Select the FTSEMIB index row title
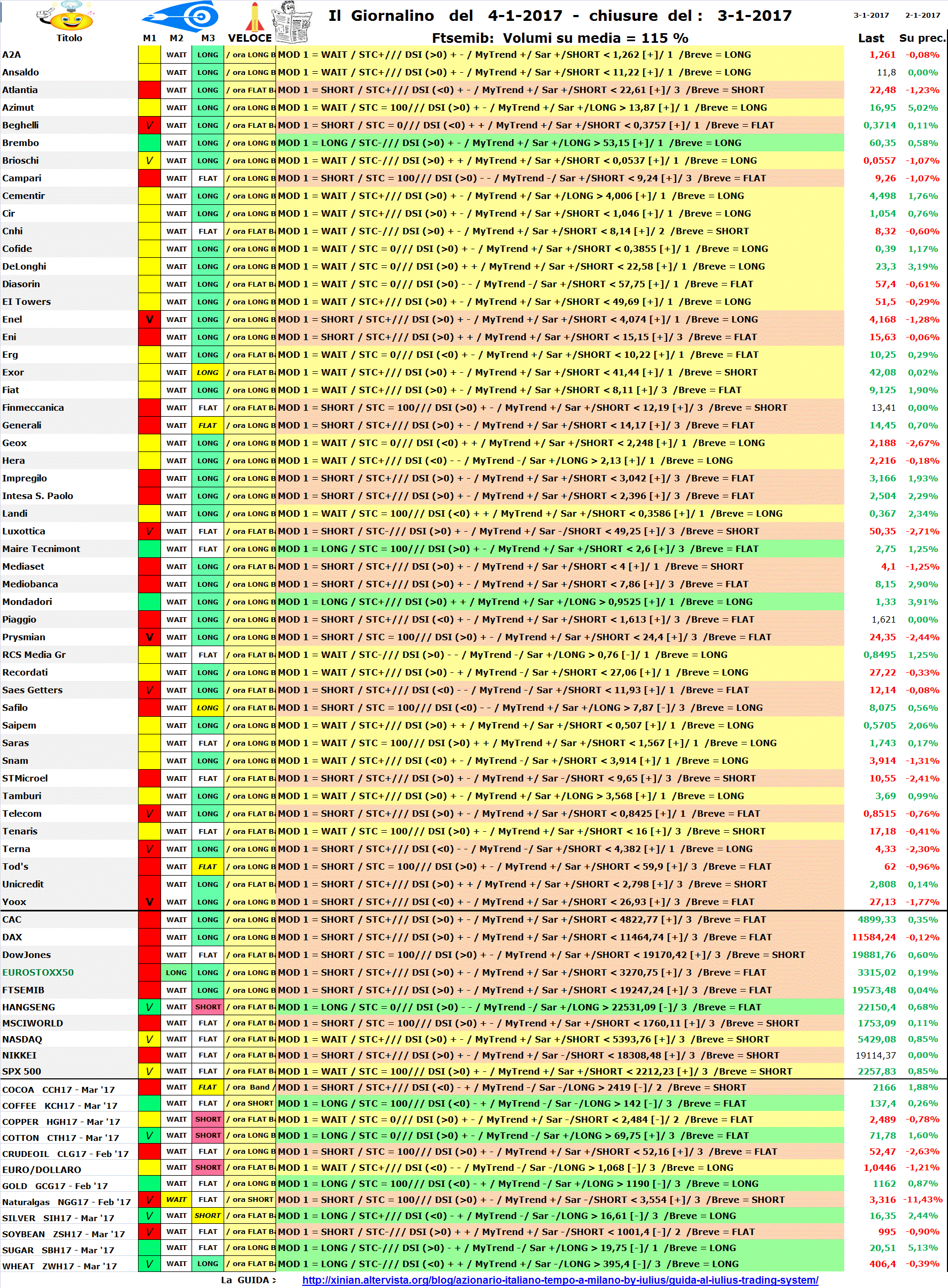948x1288 pixels. 23,990
